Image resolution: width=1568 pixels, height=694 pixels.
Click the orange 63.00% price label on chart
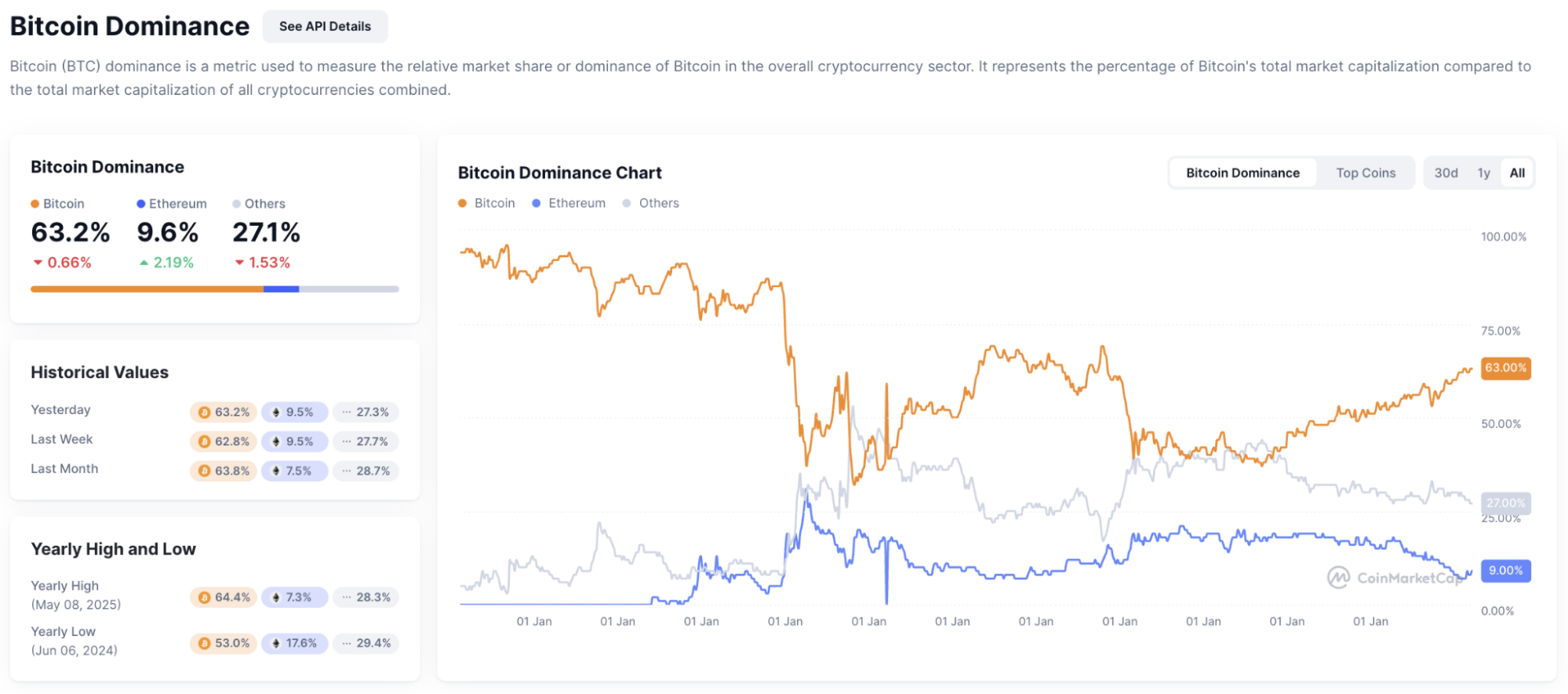(1504, 368)
